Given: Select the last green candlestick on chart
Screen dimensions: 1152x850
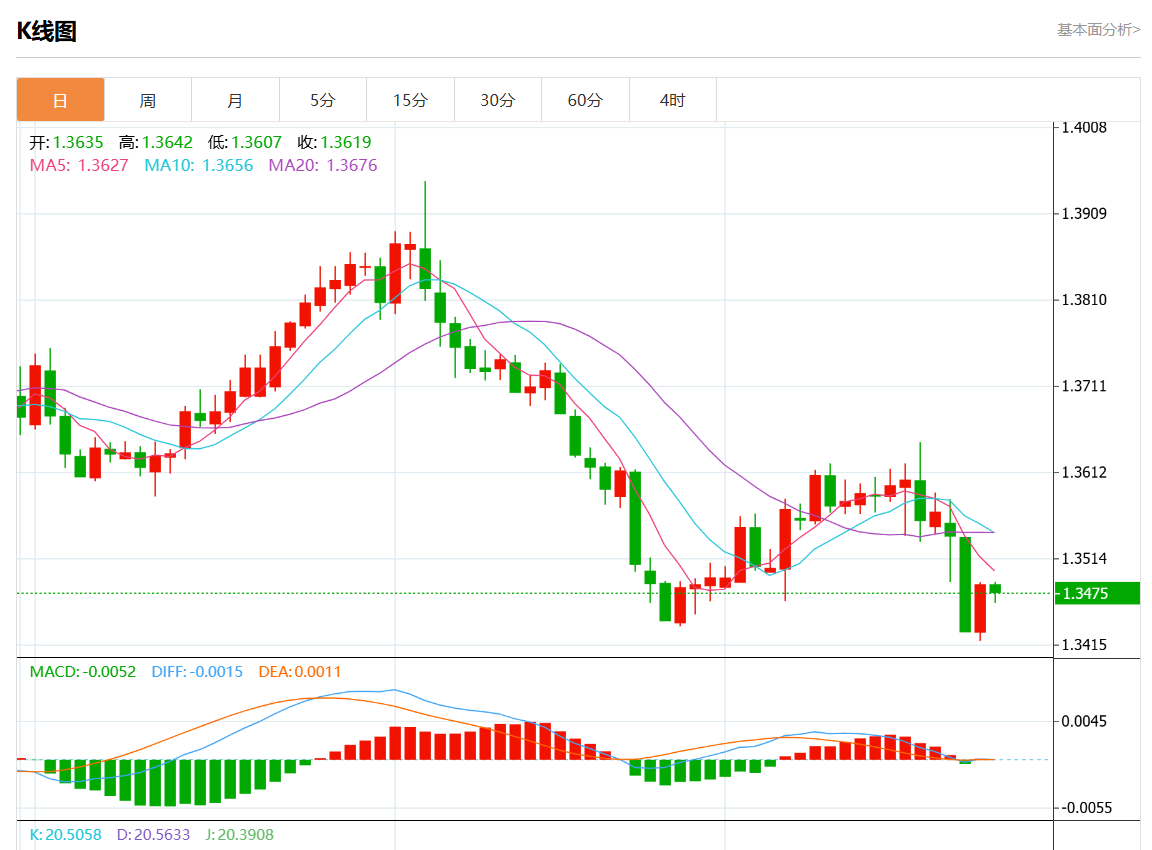Looking at the screenshot, I should (995, 589).
